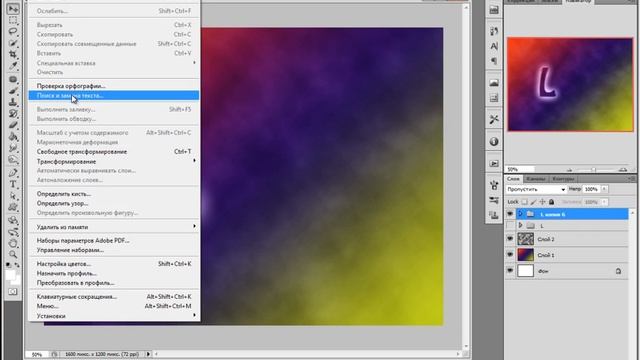Click the Navigator zoom slider
Image resolution: width=640 pixels, height=360 pixels.
pos(594,169)
